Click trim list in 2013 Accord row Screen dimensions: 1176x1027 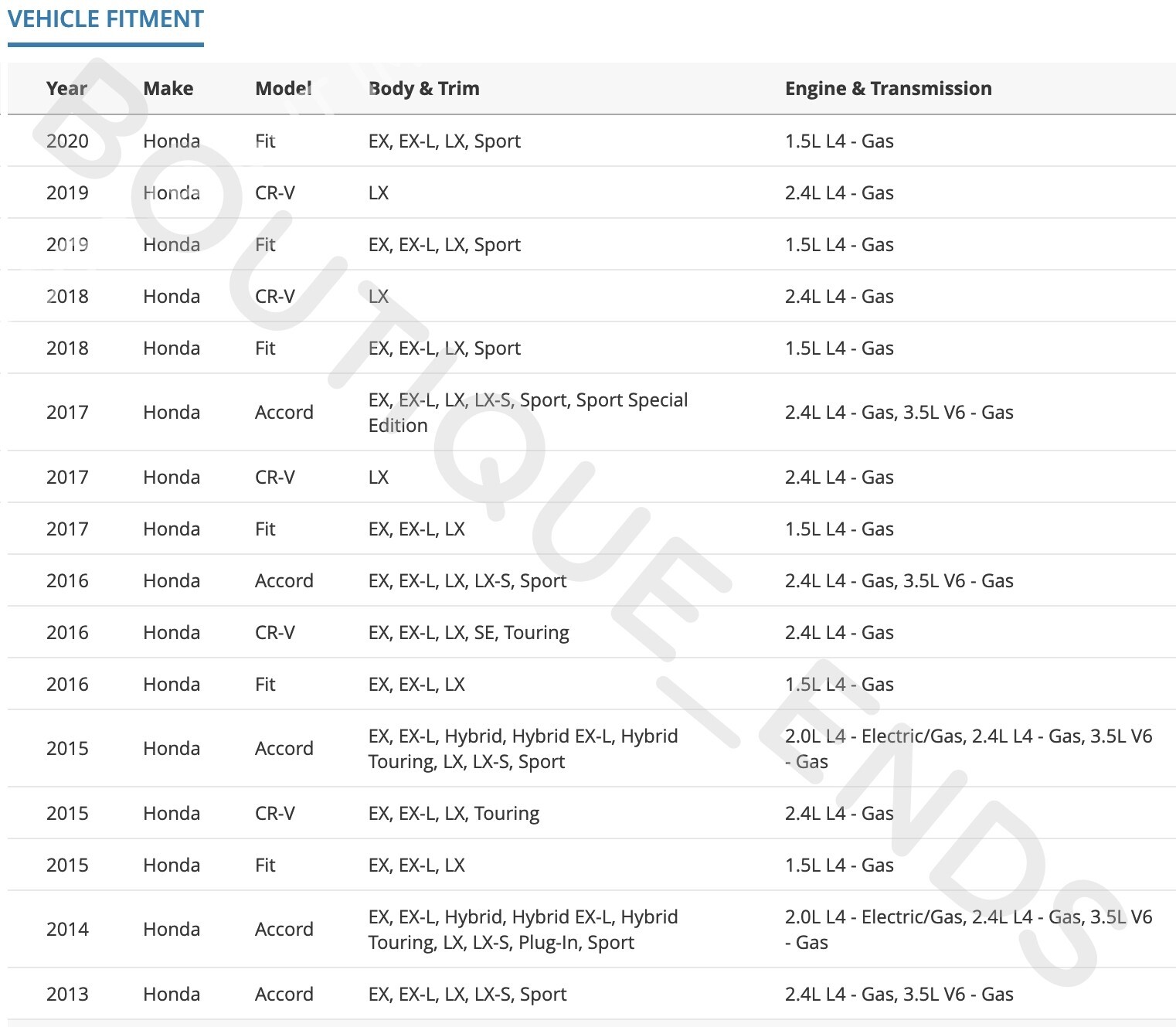[467, 995]
